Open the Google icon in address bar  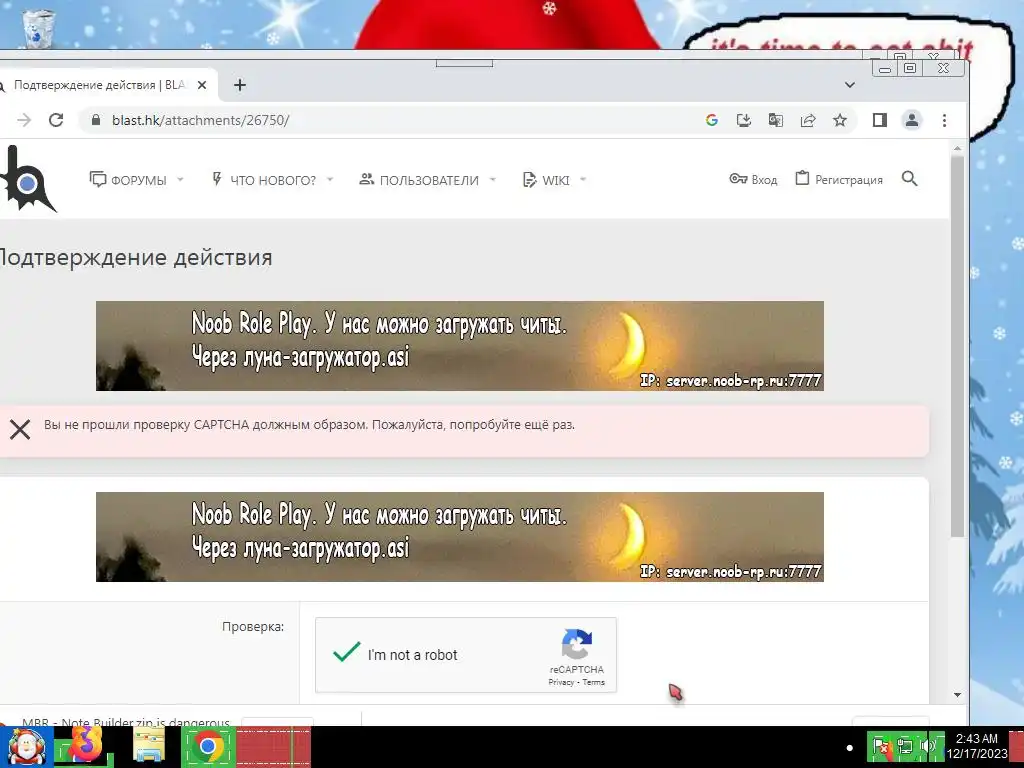[712, 120]
